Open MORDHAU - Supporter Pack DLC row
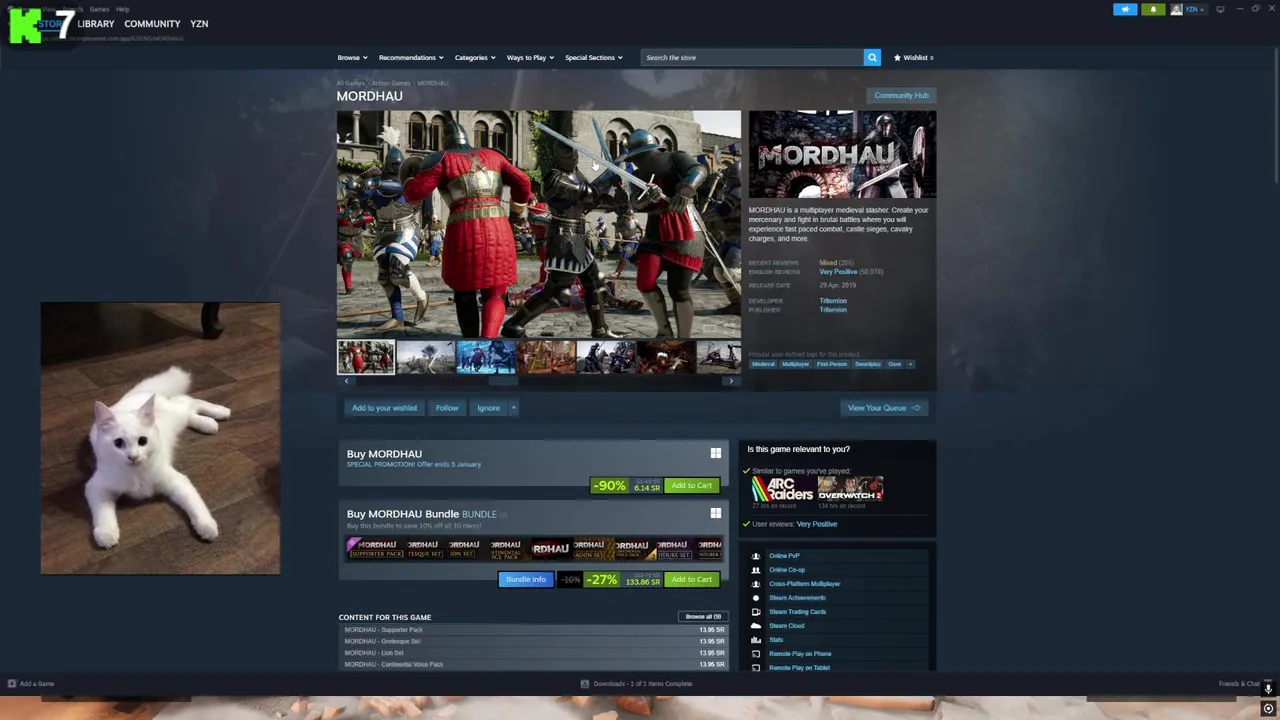 pos(534,630)
